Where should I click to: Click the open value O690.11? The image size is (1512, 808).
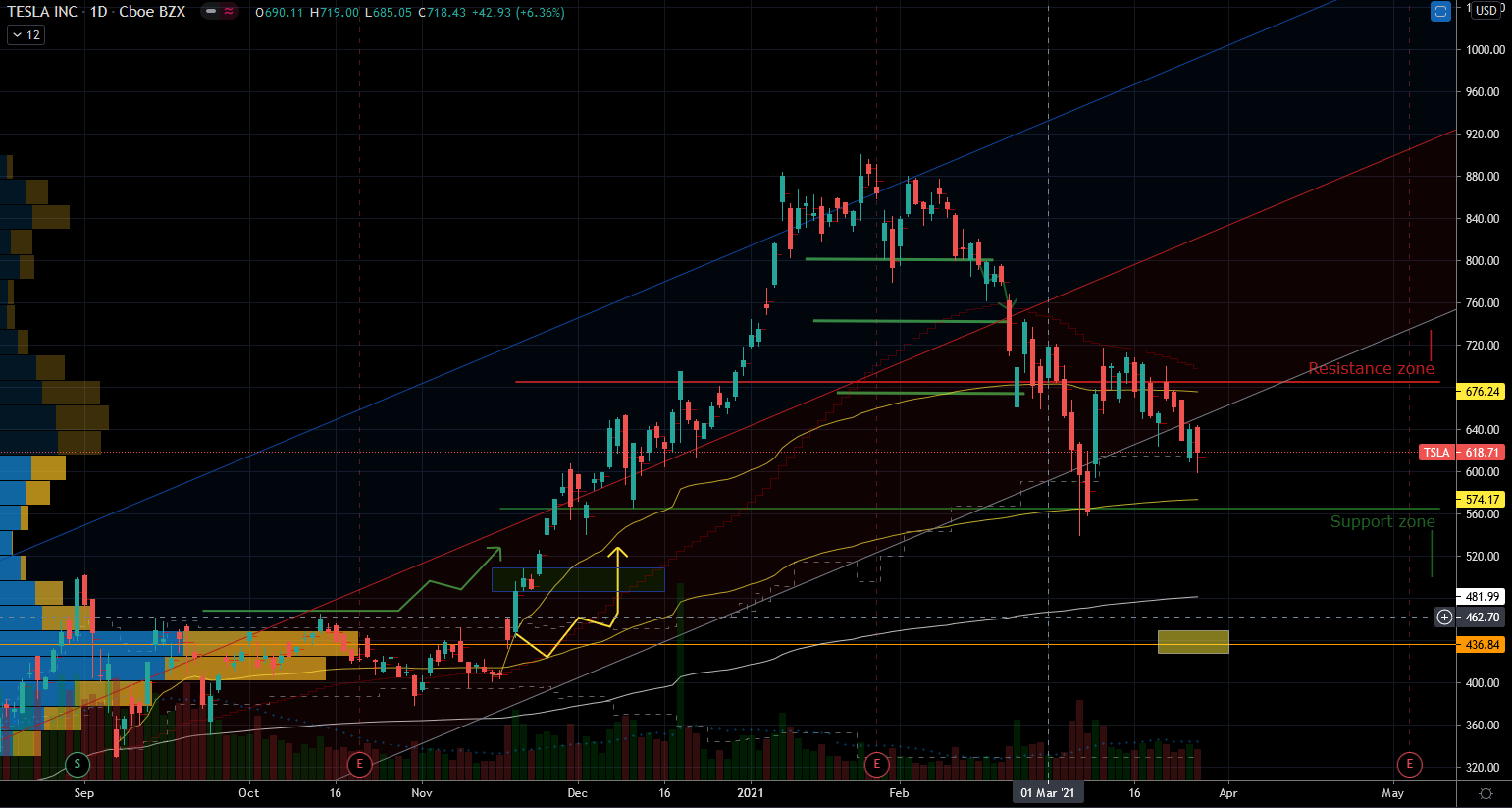point(279,13)
